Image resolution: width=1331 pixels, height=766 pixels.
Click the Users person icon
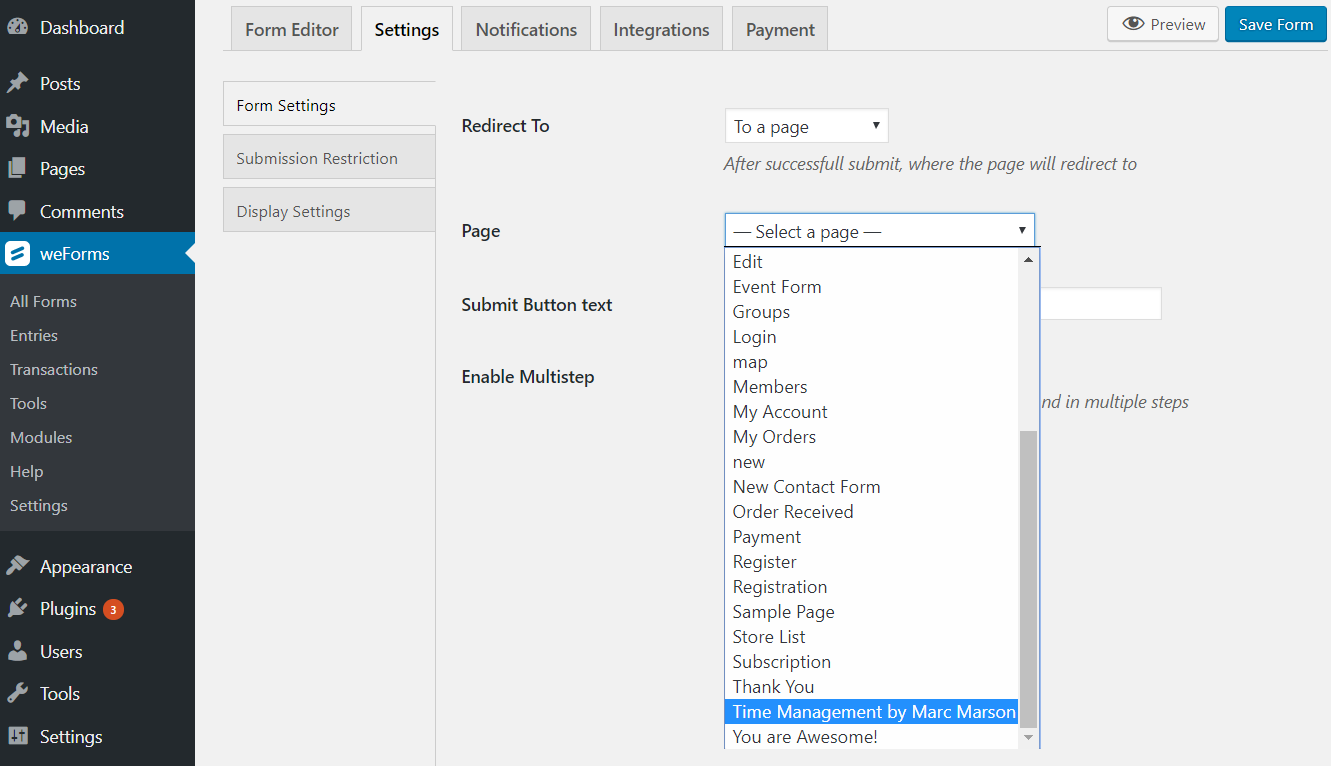(17, 651)
